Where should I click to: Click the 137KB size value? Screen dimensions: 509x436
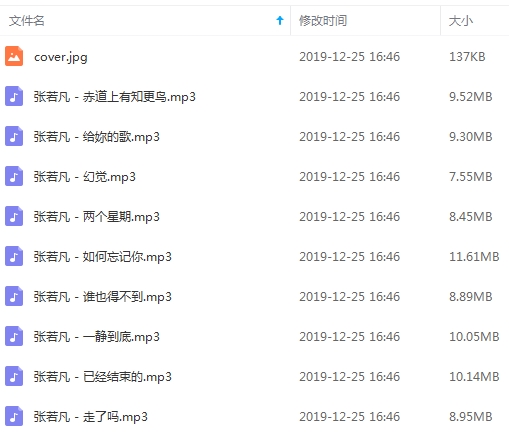point(467,57)
